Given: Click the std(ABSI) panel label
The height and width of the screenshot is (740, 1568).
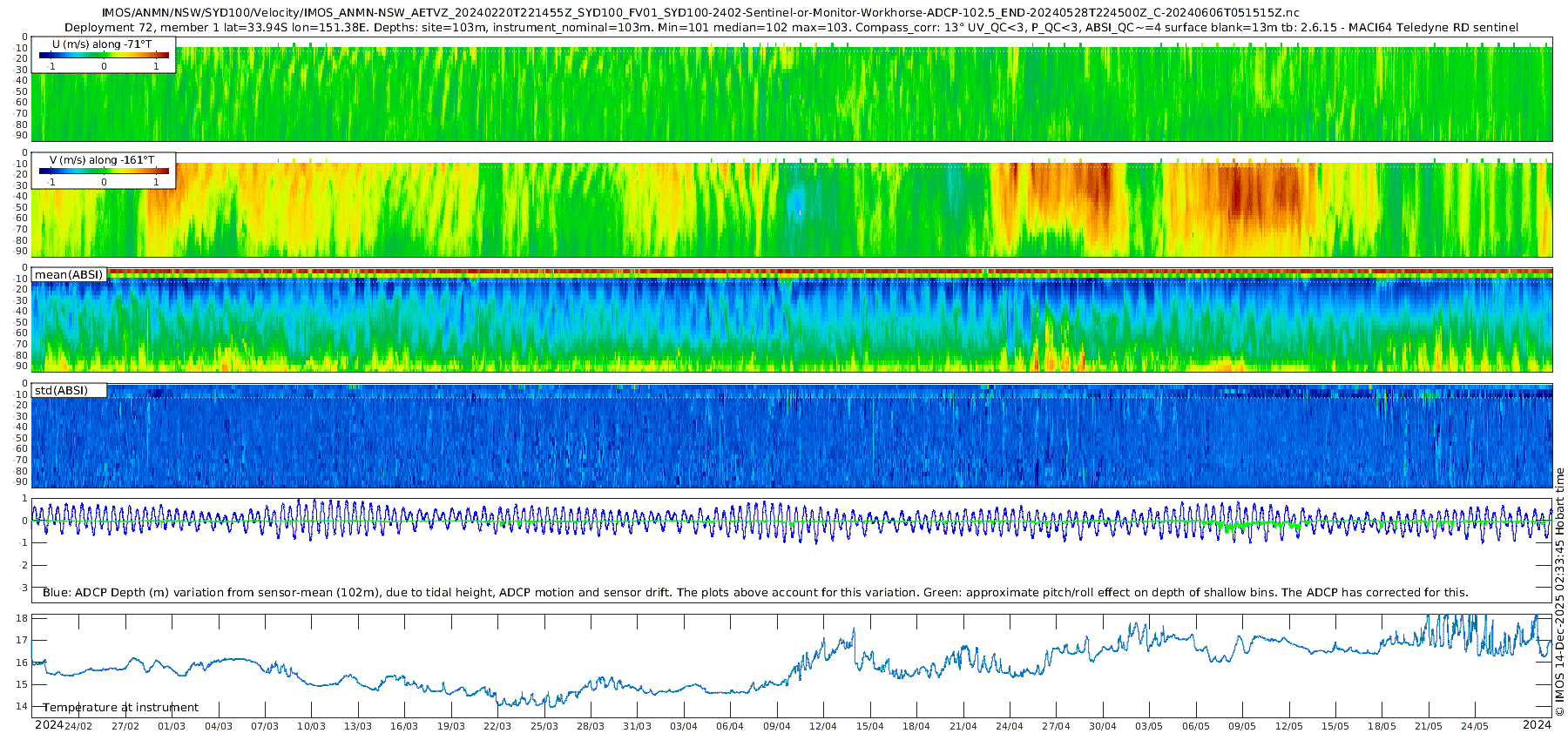Looking at the screenshot, I should [x=62, y=391].
